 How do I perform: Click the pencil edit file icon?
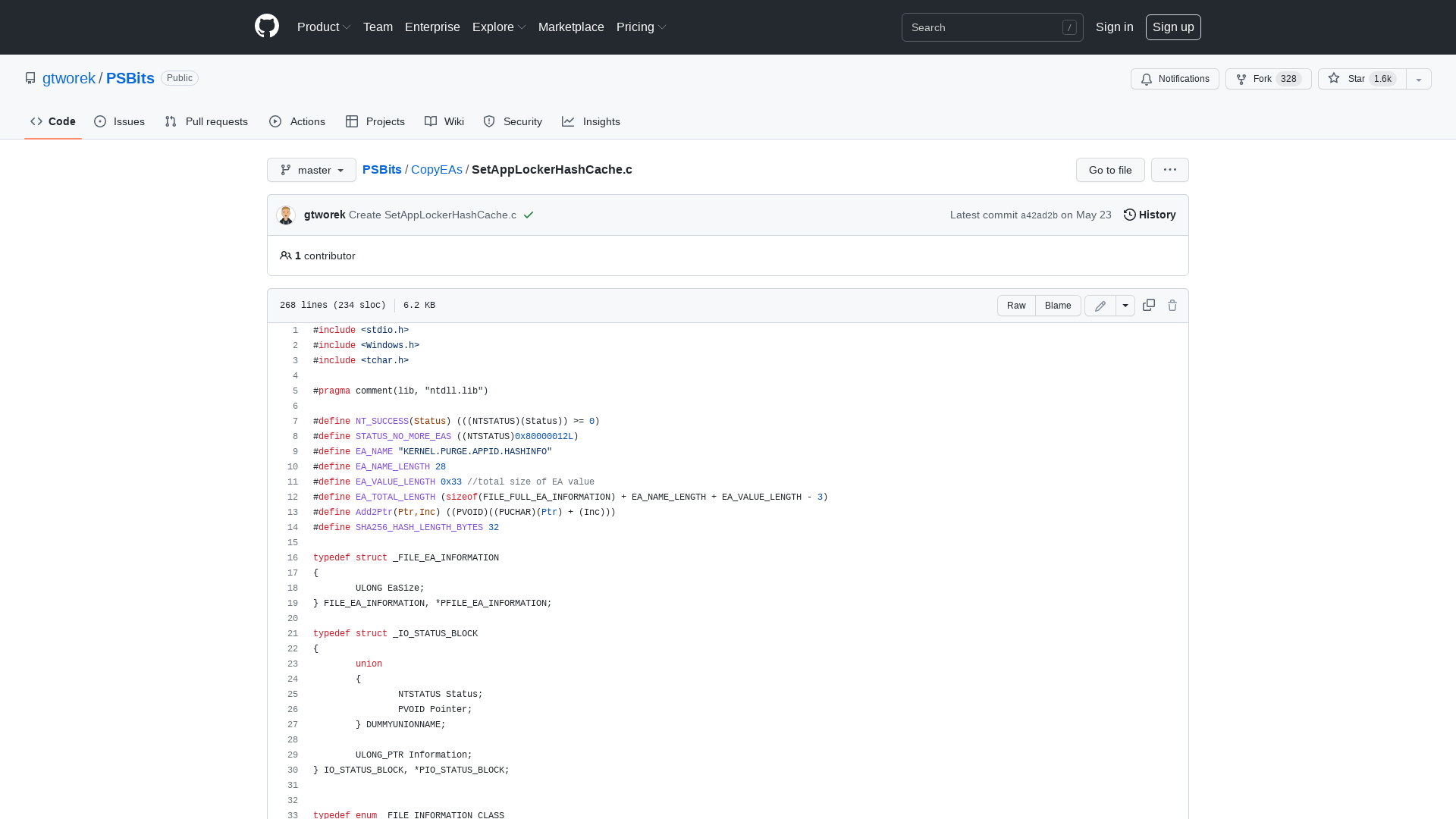1100,306
